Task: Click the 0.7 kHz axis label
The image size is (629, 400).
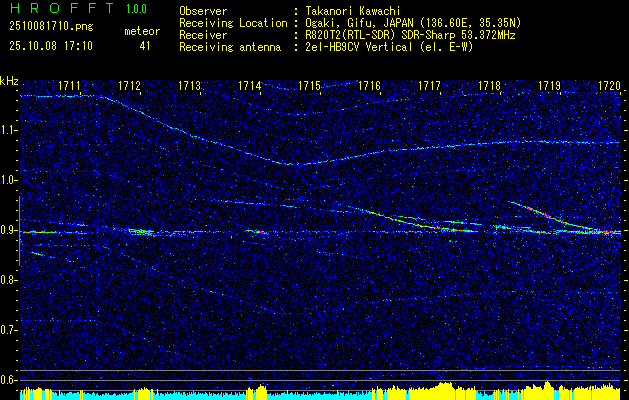Action: tap(9, 330)
